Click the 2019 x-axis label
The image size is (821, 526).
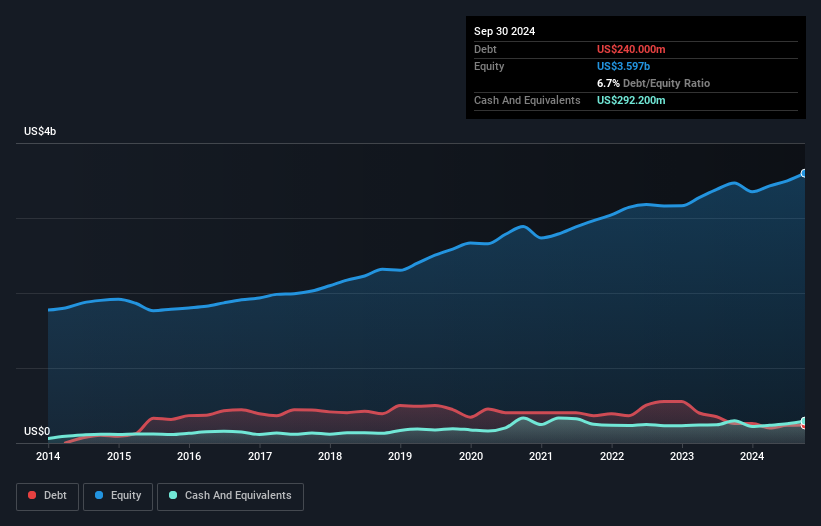[400, 456]
